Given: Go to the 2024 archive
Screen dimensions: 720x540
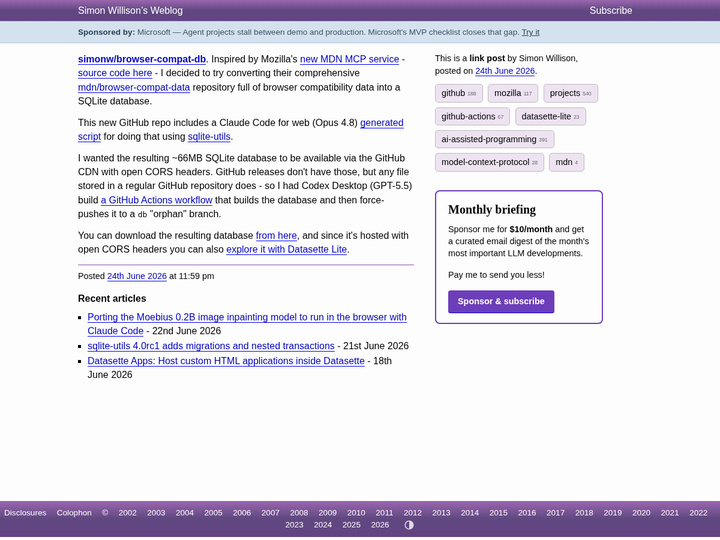Looking at the screenshot, I should pos(323,524).
